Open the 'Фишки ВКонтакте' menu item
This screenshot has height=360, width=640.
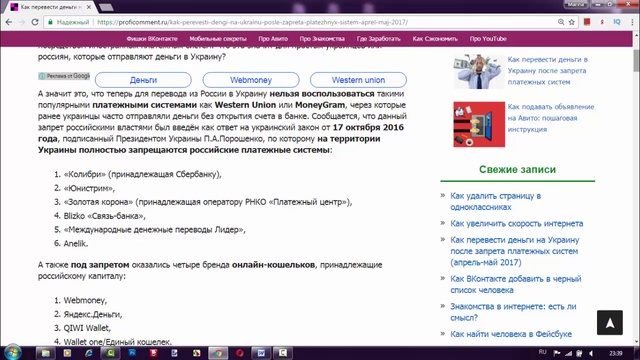coord(152,39)
